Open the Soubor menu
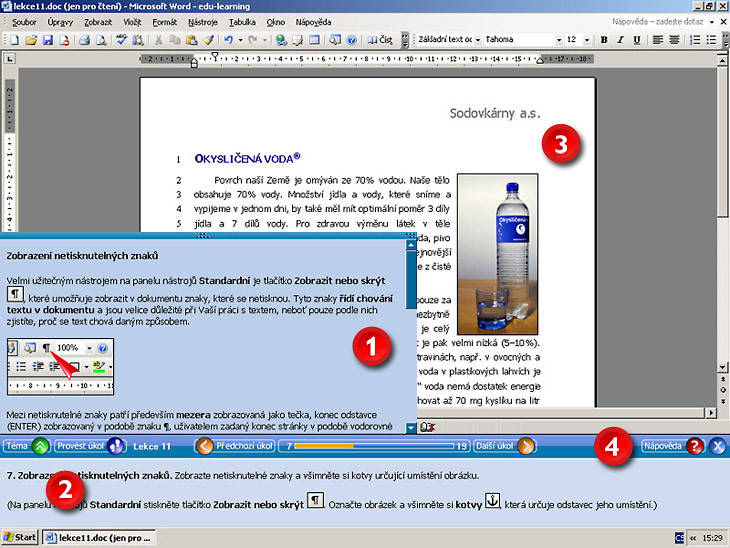730x548 pixels. click(24, 22)
